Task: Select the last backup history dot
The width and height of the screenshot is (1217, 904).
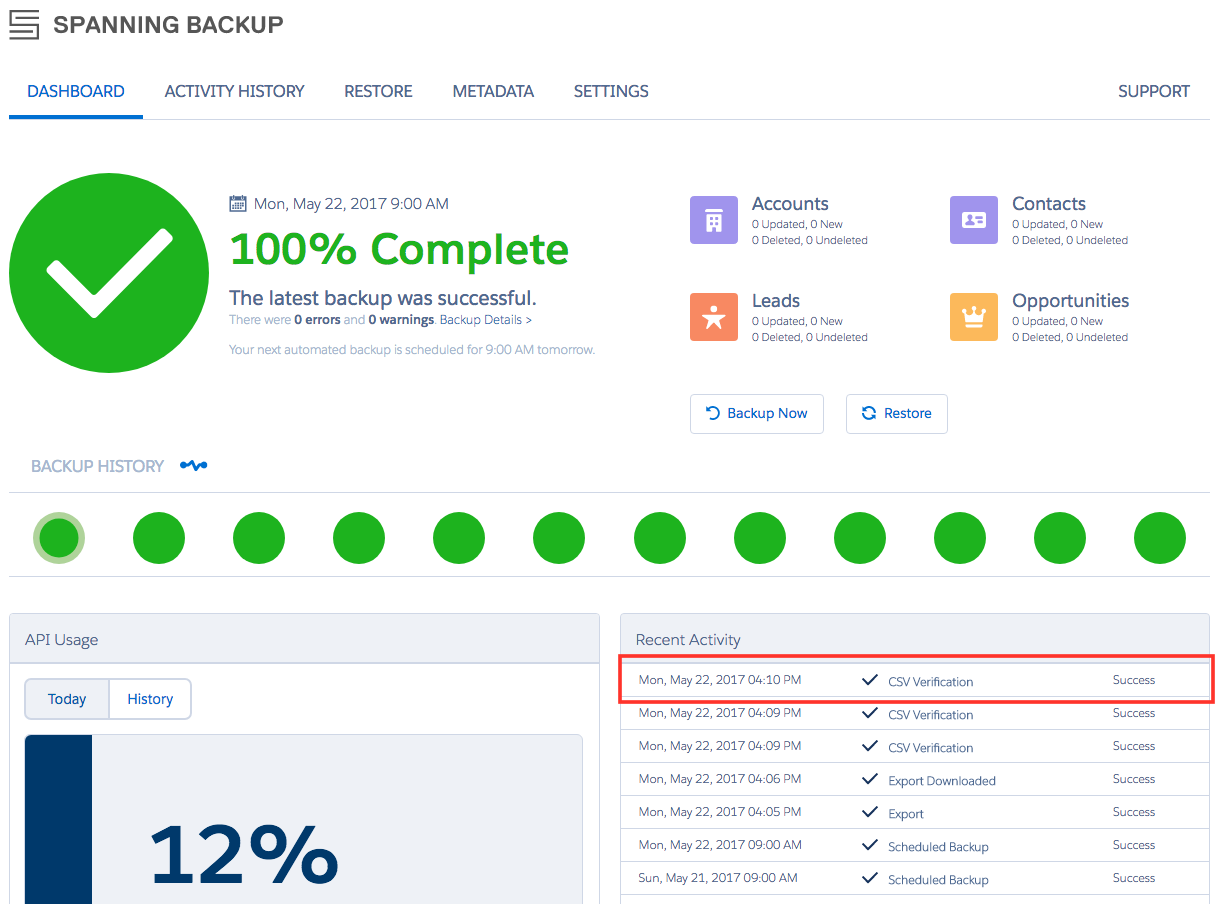Action: coord(1160,538)
